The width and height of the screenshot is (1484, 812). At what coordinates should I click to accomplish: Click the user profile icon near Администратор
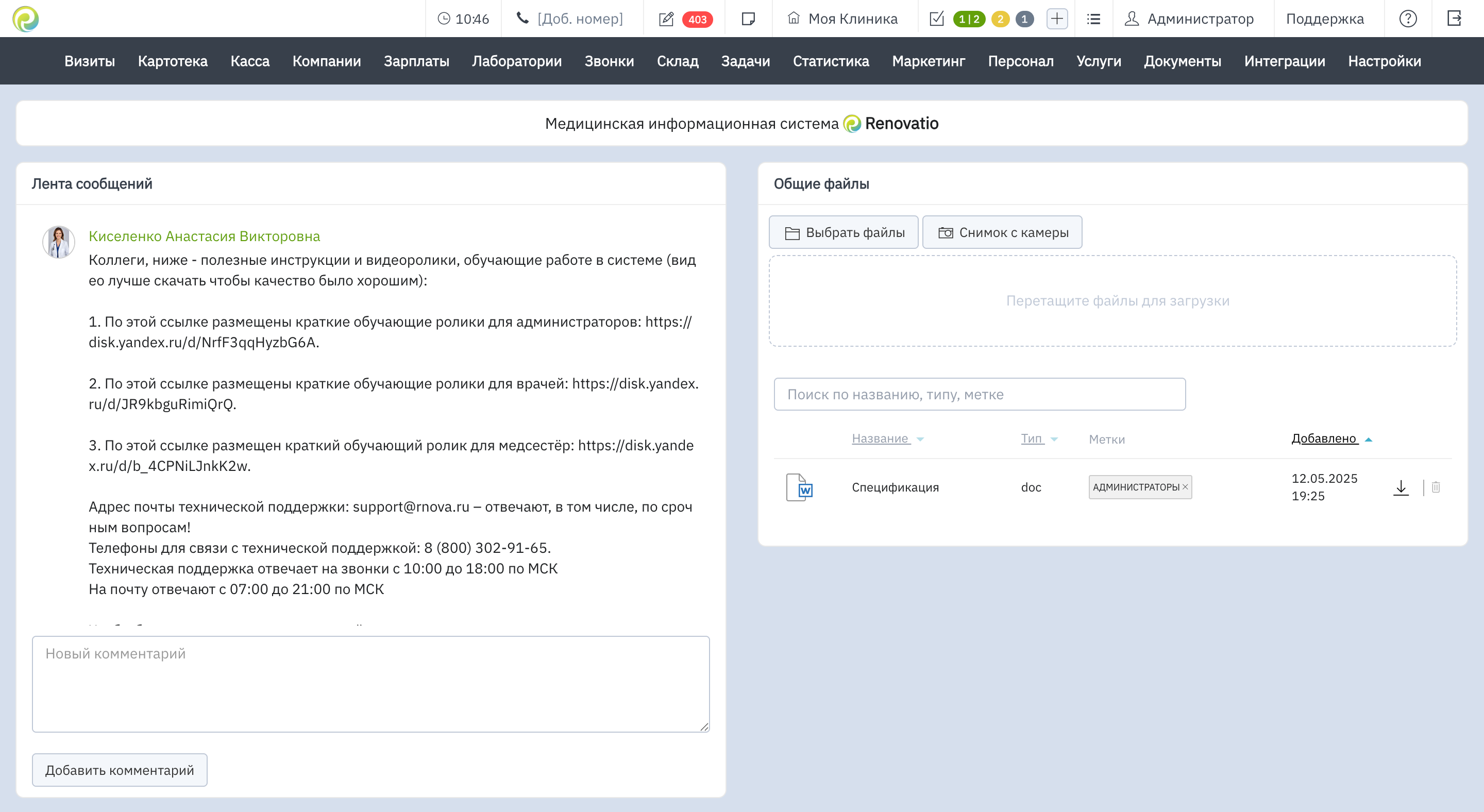tap(1132, 19)
